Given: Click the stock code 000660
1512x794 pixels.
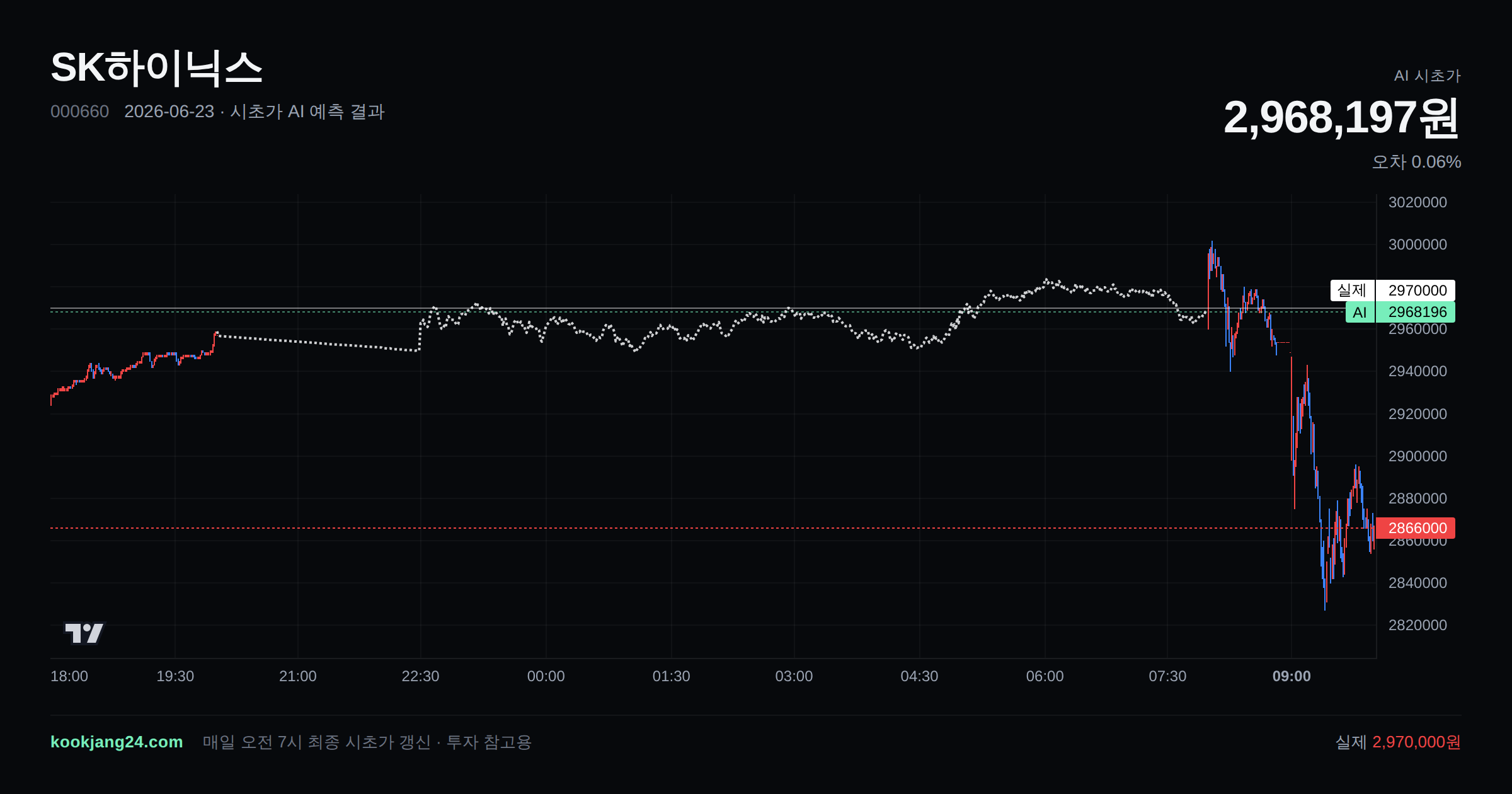Looking at the screenshot, I should click(79, 112).
